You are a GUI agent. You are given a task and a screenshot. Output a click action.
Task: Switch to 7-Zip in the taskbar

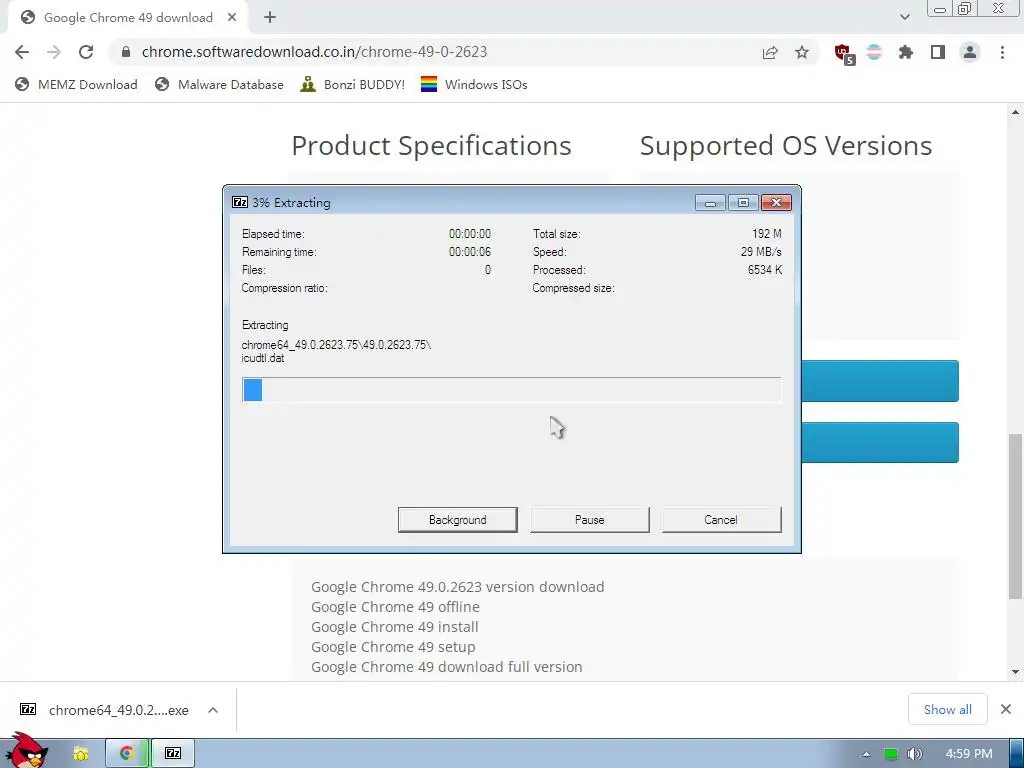pos(173,754)
